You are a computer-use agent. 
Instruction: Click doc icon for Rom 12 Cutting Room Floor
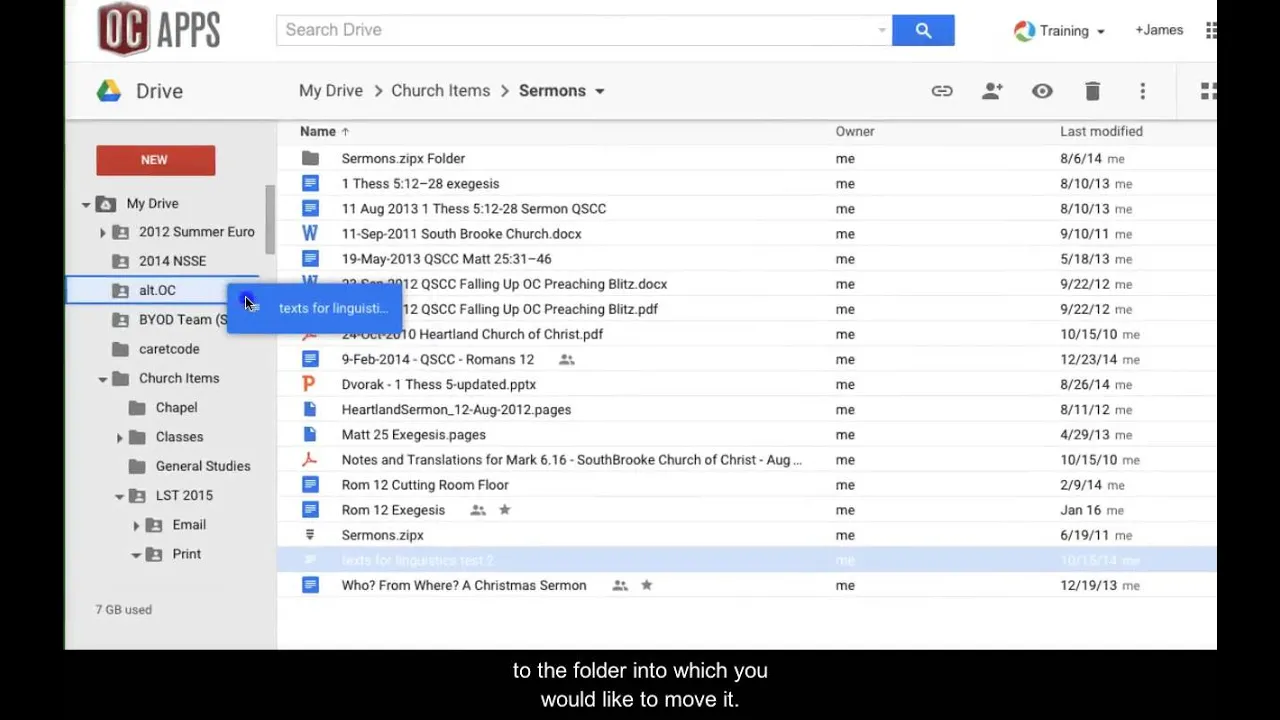pyautogui.click(x=310, y=485)
